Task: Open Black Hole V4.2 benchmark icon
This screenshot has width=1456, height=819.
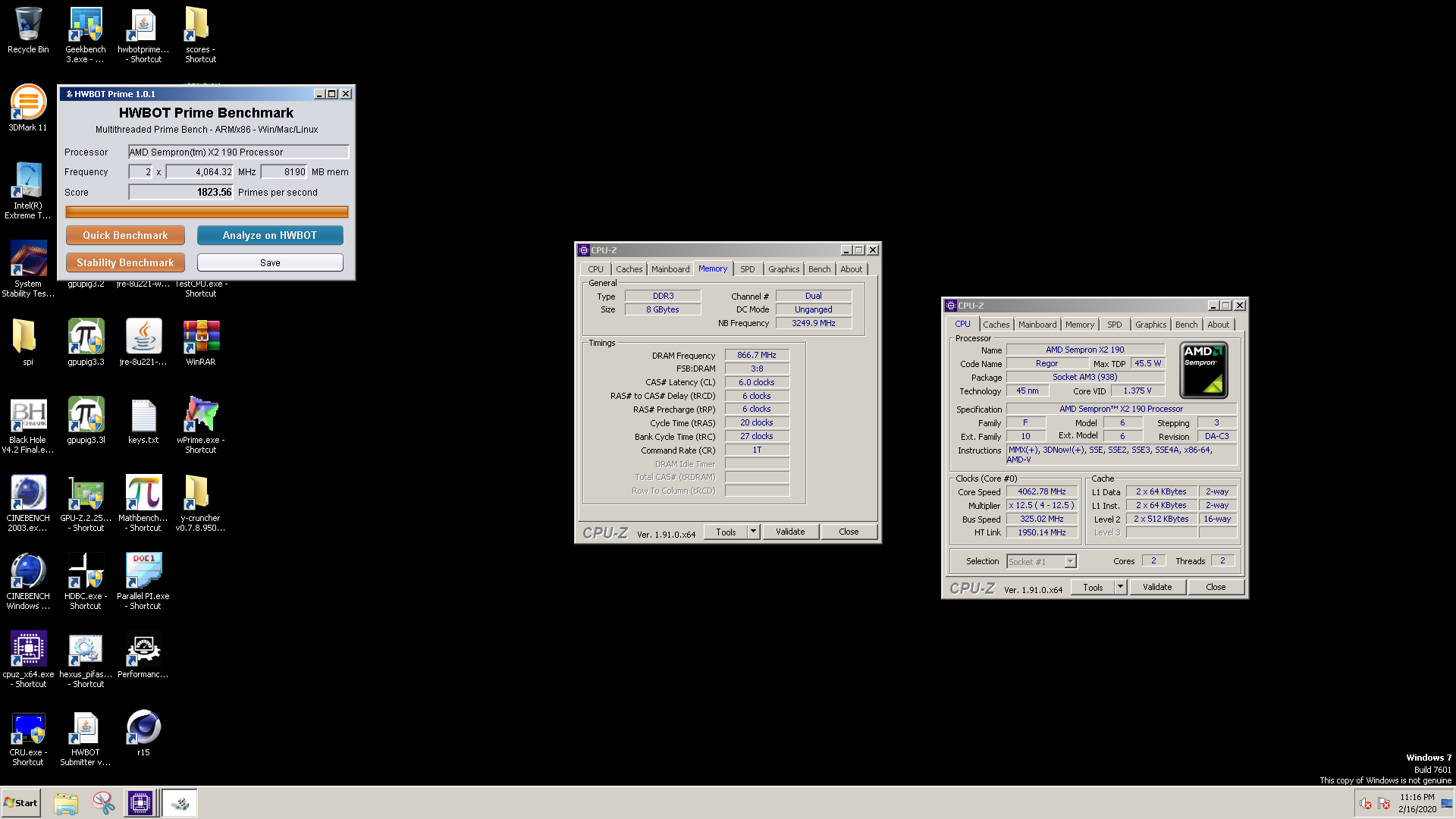Action: [28, 425]
